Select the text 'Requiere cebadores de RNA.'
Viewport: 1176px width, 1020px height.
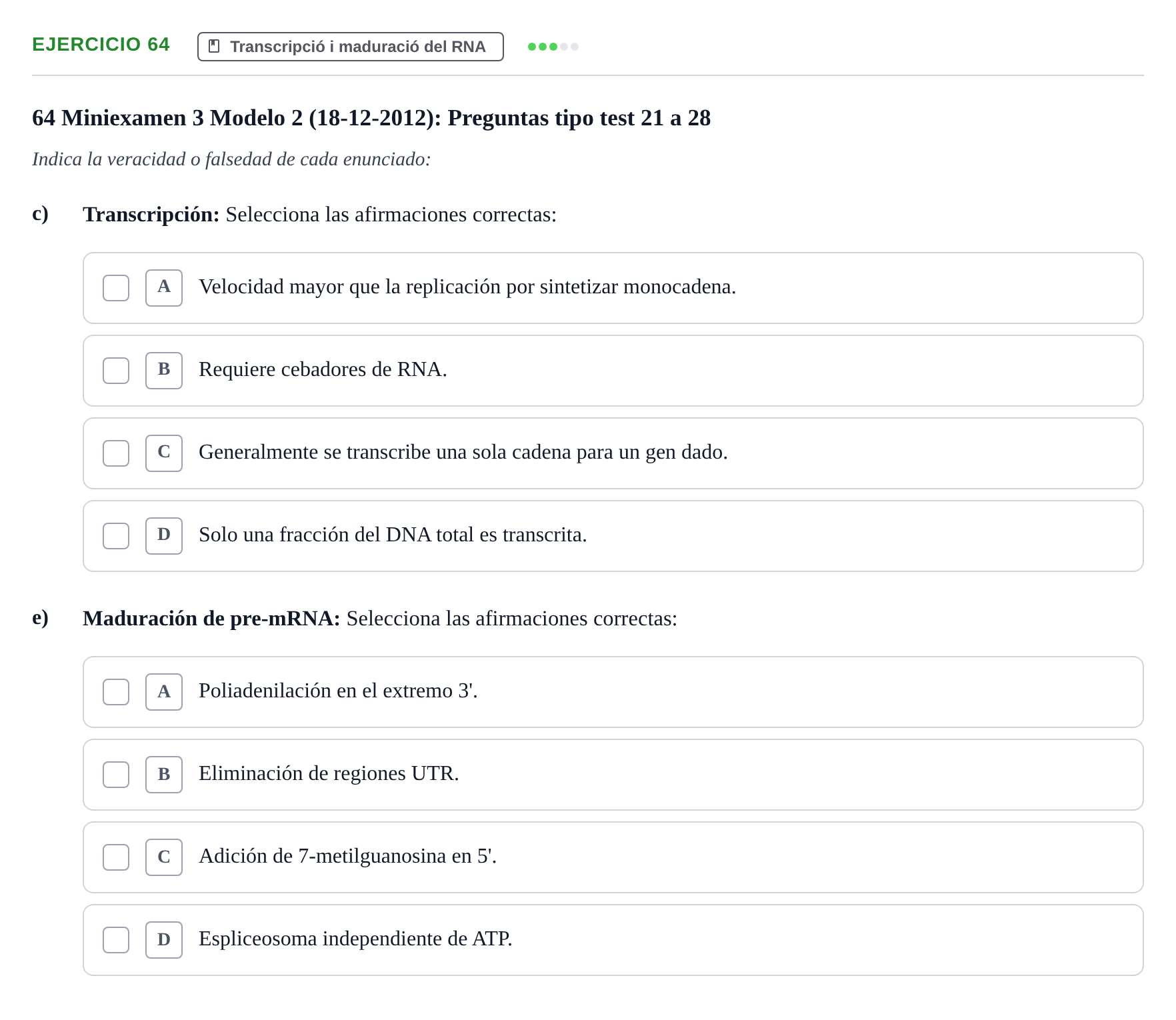(x=323, y=369)
